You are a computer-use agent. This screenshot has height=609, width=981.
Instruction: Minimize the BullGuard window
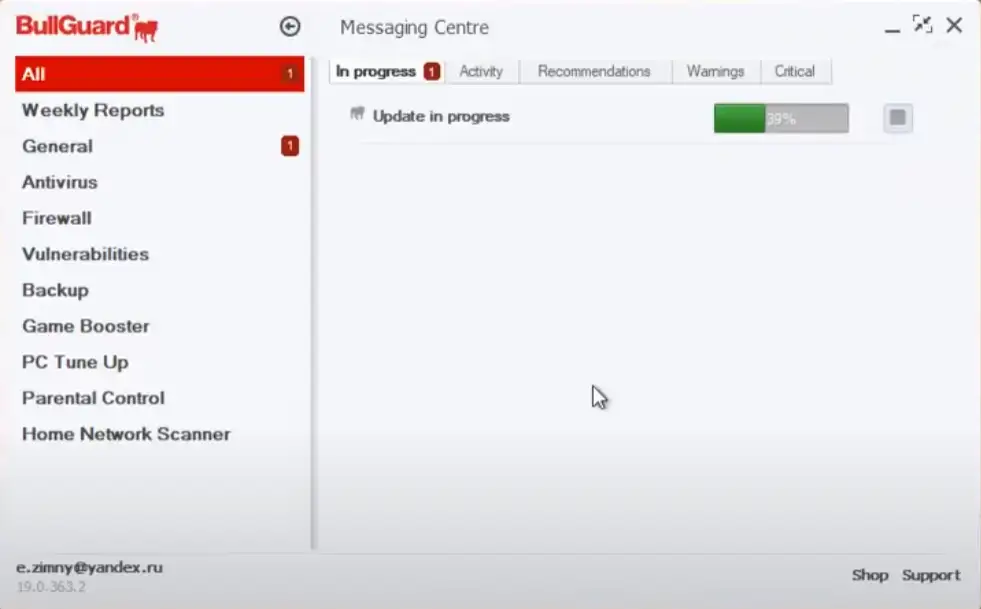[892, 28]
